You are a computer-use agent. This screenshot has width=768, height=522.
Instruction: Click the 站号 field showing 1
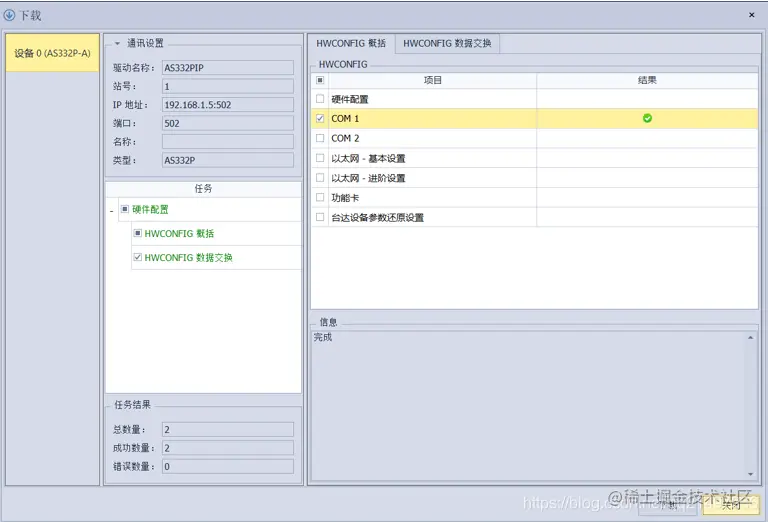click(228, 86)
